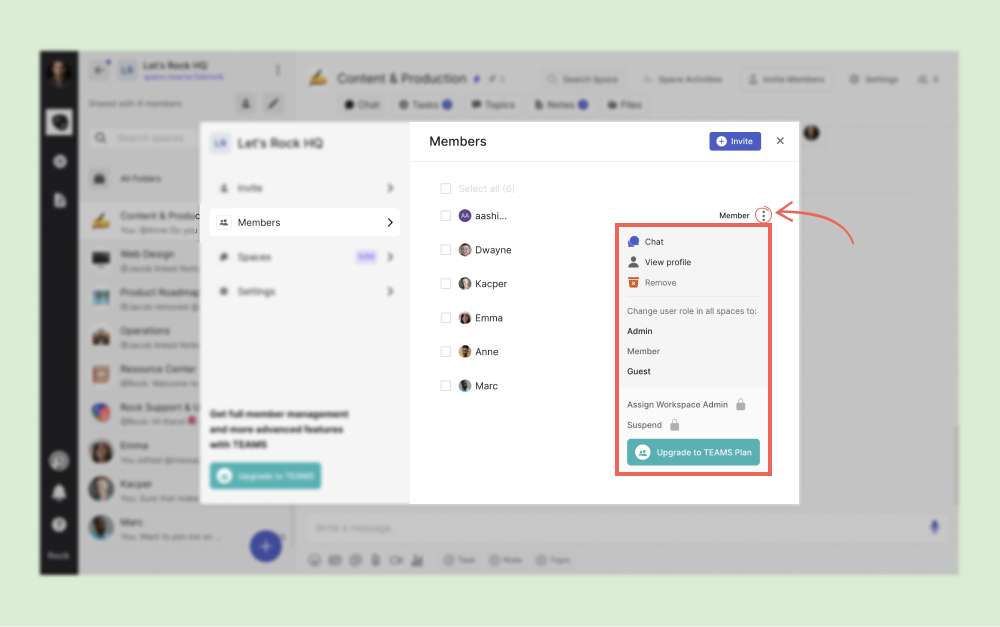
Task: Tick the checkbox next to Dwayne
Action: coord(446,249)
